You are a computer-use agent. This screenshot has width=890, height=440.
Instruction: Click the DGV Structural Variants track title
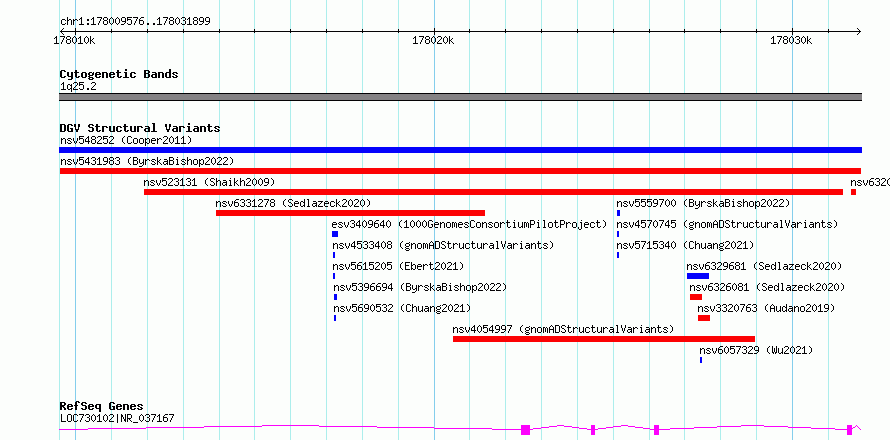pyautogui.click(x=140, y=128)
